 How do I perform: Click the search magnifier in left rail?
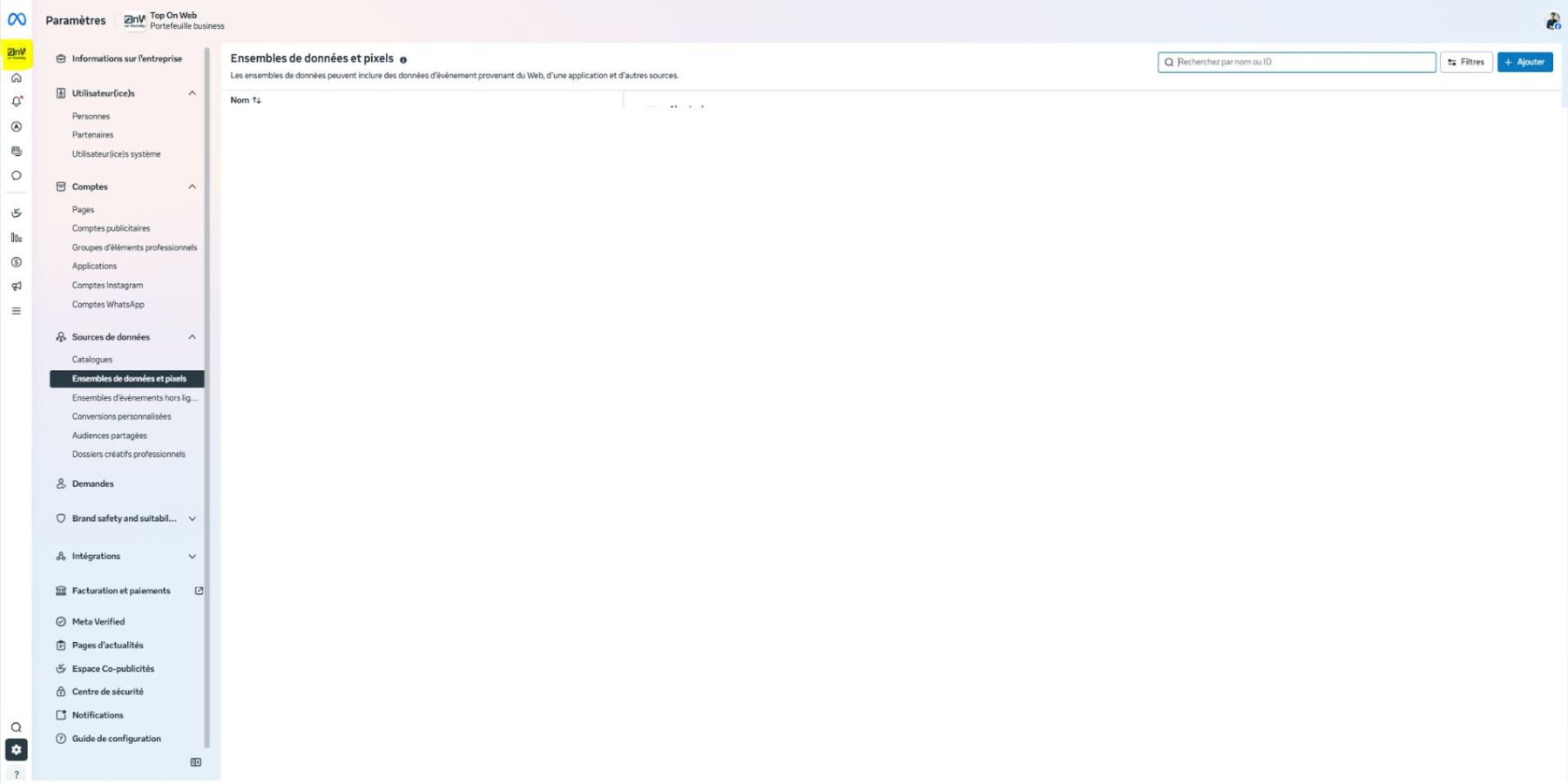point(16,727)
